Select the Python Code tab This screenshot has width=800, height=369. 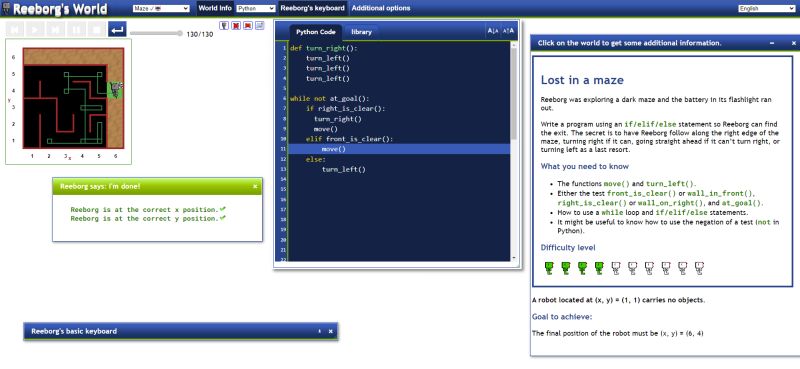coord(316,32)
